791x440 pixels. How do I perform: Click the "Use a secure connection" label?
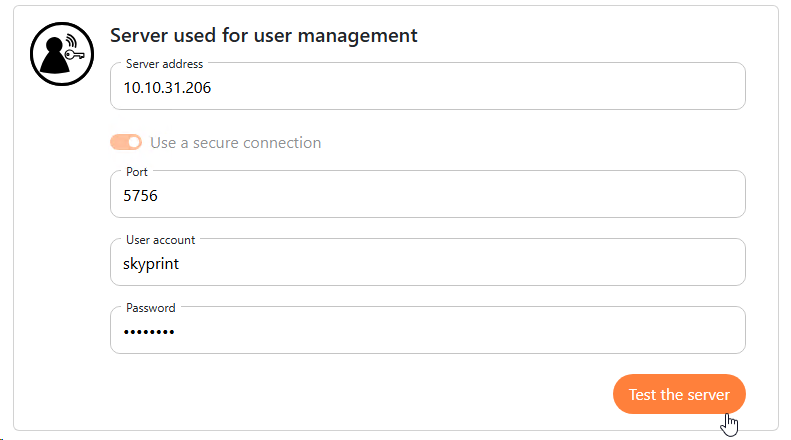pyautogui.click(x=235, y=143)
